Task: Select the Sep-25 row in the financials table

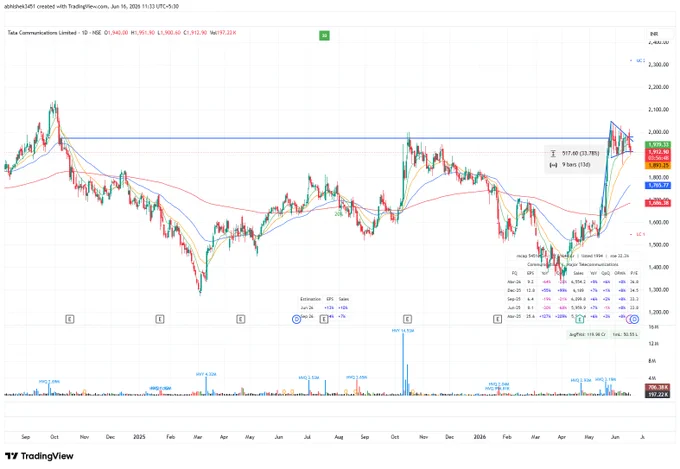Action: [x=573, y=299]
